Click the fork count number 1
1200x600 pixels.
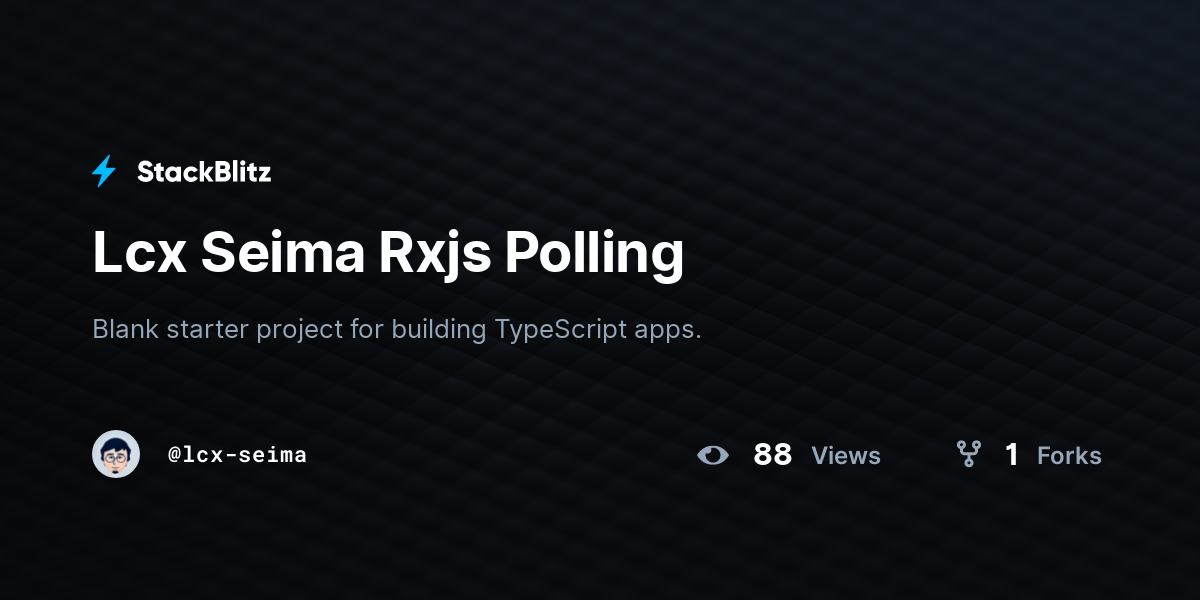1012,455
